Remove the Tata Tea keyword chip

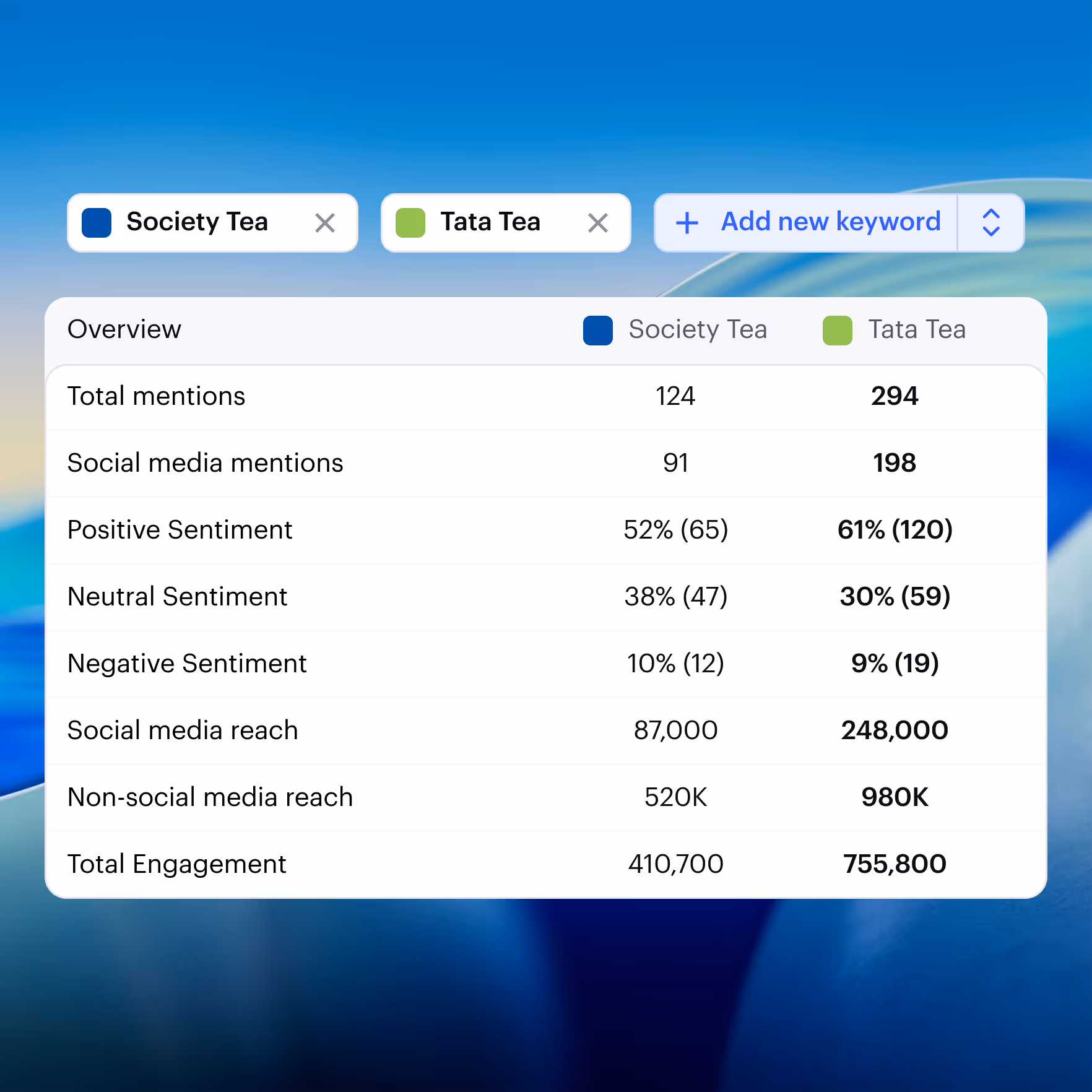coord(598,223)
